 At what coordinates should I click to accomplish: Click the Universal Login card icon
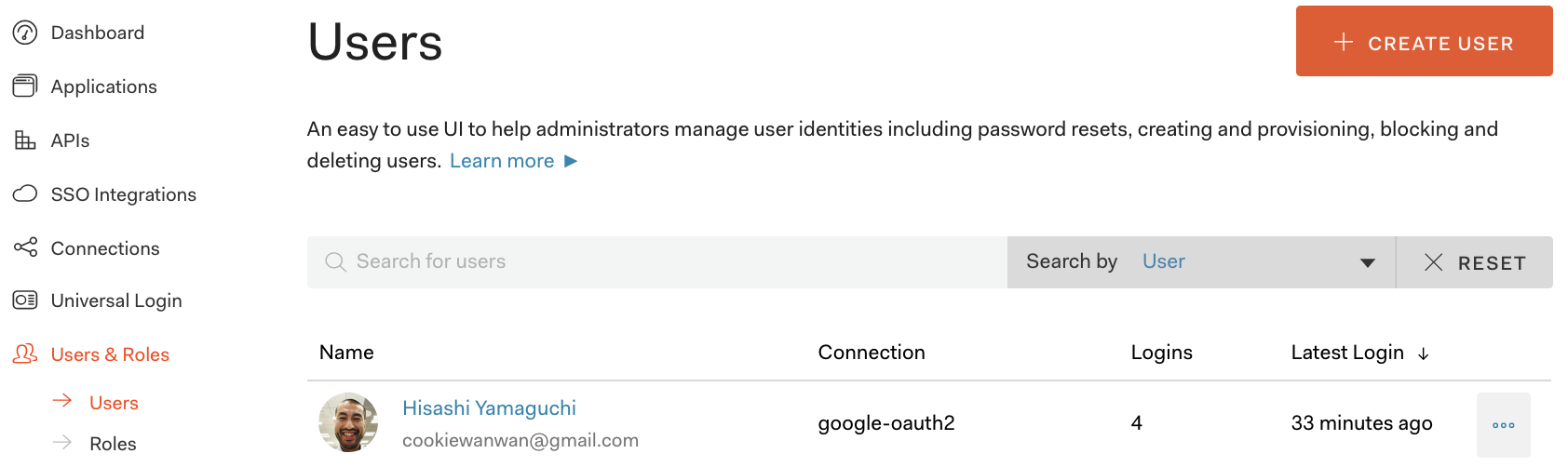pyautogui.click(x=25, y=300)
